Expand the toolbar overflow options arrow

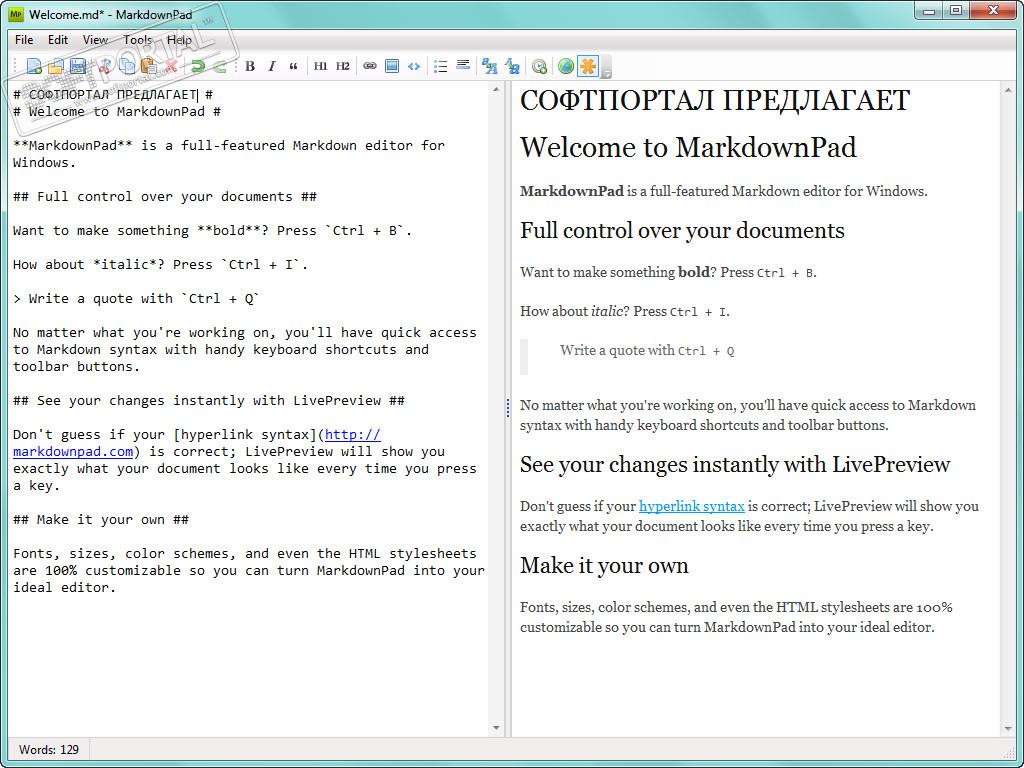606,67
